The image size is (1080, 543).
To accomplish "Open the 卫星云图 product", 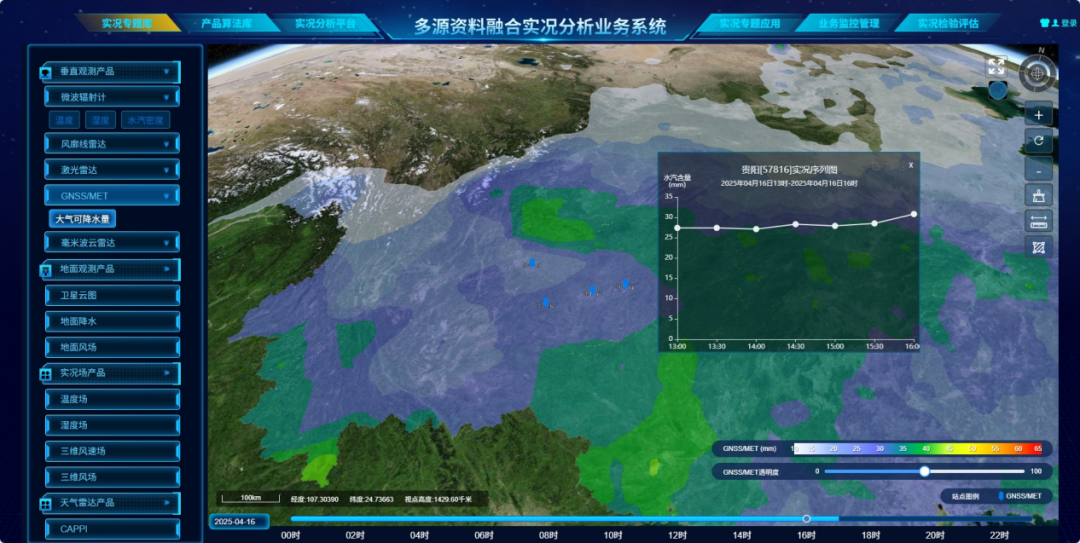I will pos(112,296).
